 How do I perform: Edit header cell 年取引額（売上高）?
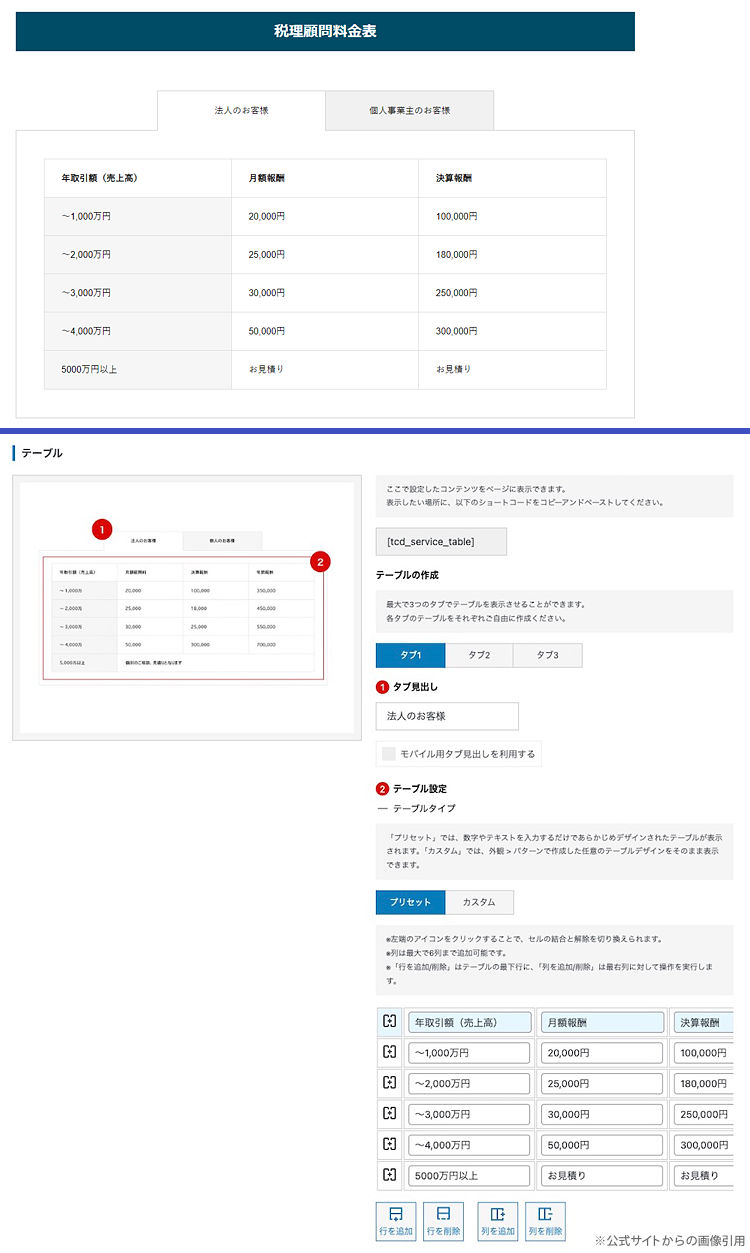click(469, 1022)
